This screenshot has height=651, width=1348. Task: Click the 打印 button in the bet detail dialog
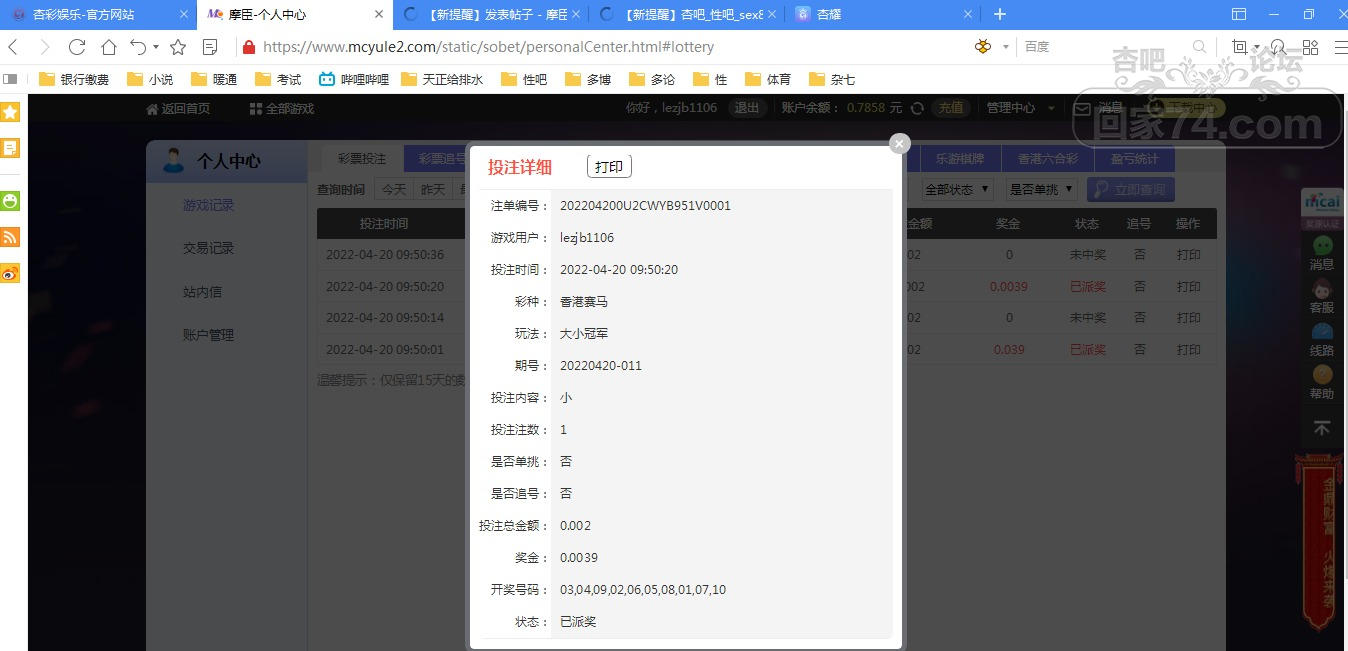tap(609, 166)
